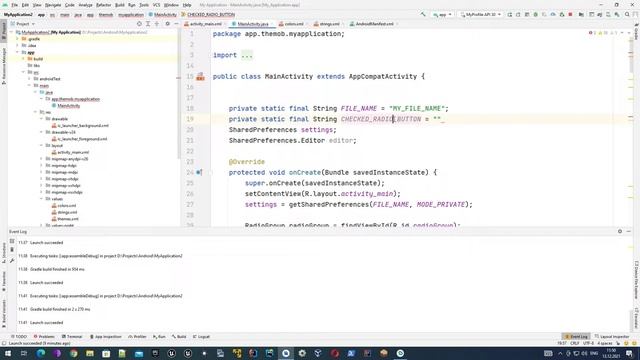
Task: Expand the gradle folder in tree
Action: [18, 39]
